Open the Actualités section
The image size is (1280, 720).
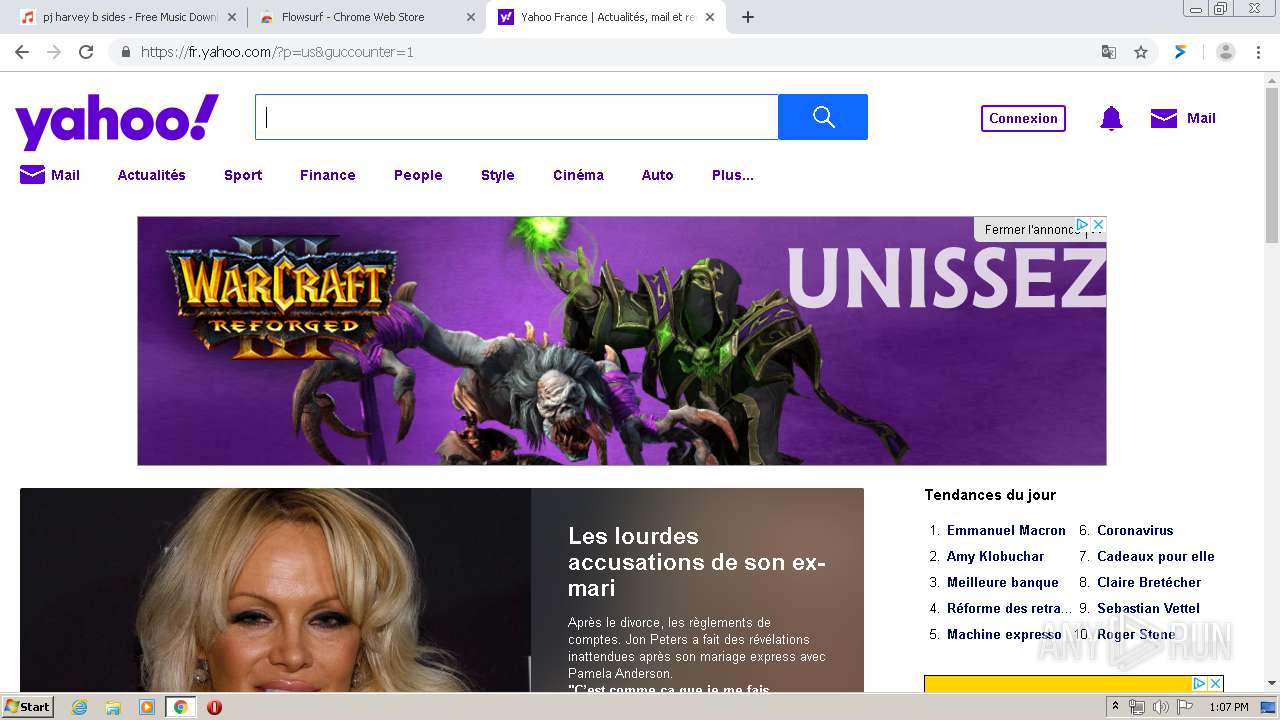tap(152, 175)
